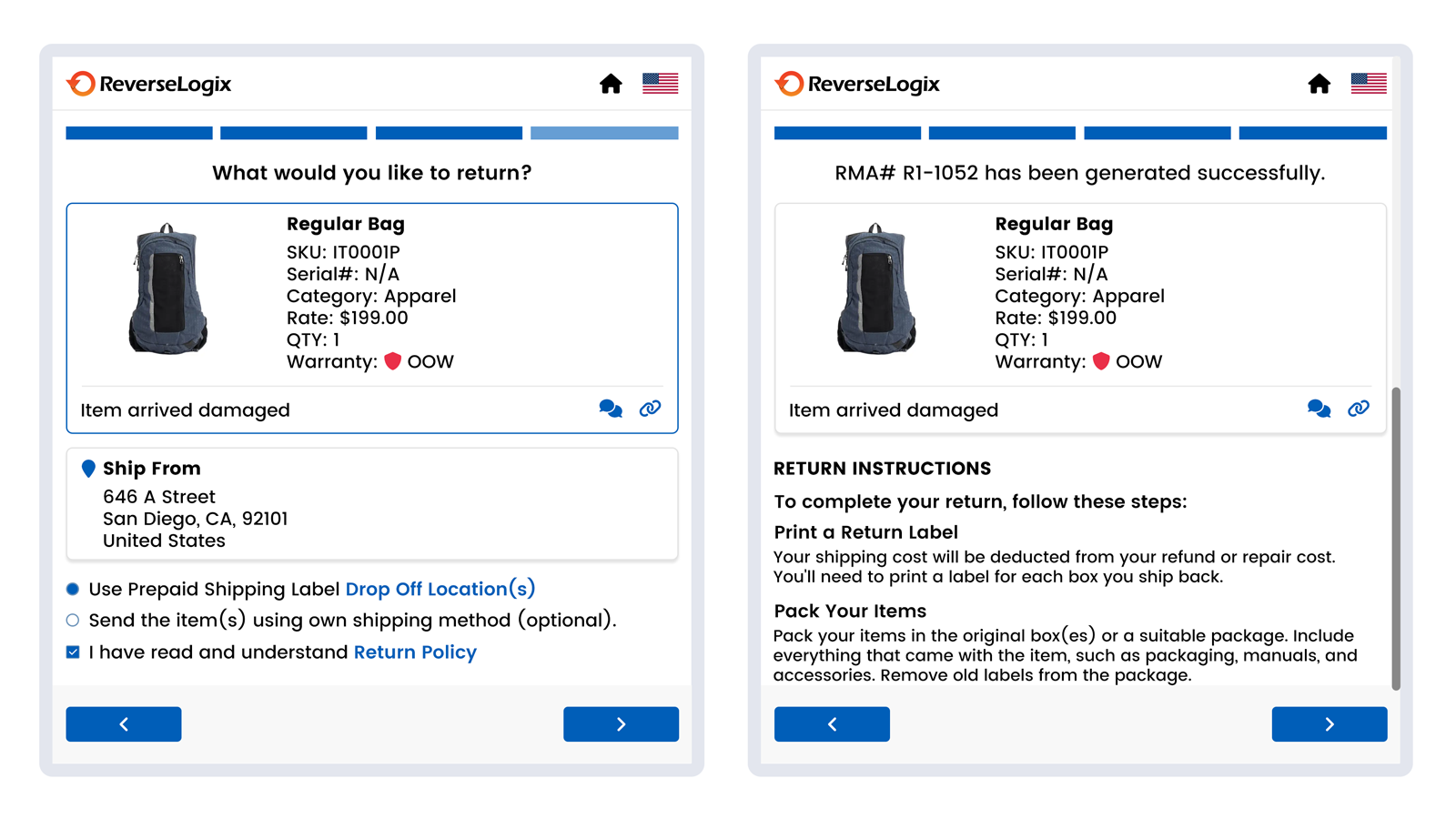Click the link icon next to Item arrived damaged

tap(1358, 409)
